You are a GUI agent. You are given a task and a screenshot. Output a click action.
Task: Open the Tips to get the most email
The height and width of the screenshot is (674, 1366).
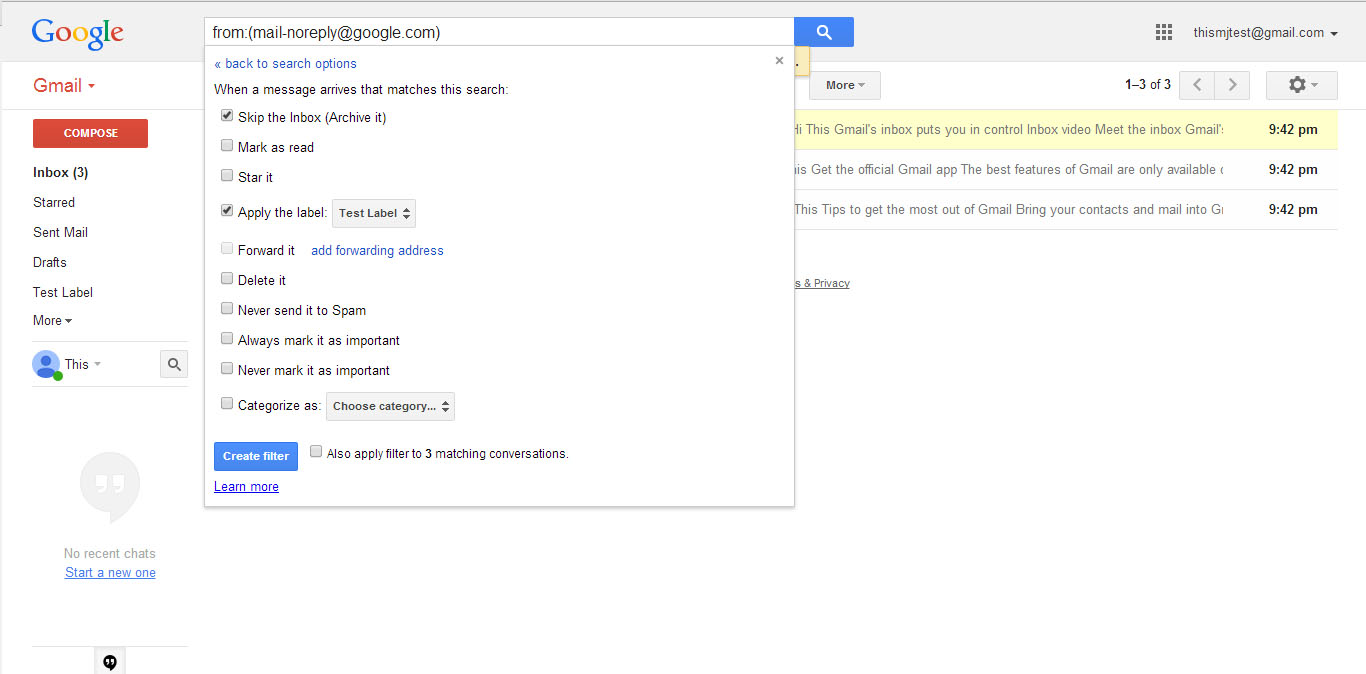[x=1066, y=209]
